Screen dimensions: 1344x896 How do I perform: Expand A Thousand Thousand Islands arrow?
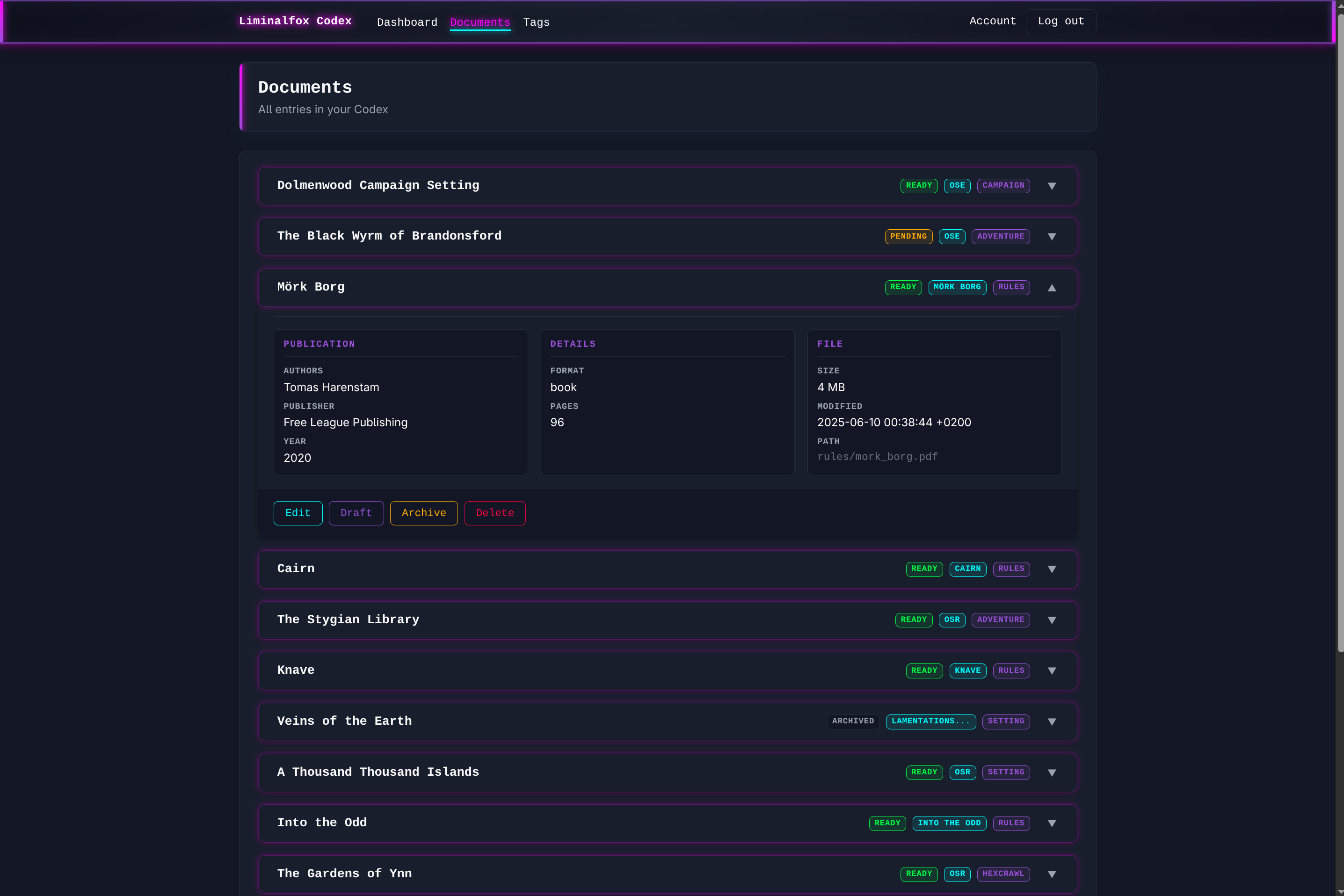coord(1052,772)
